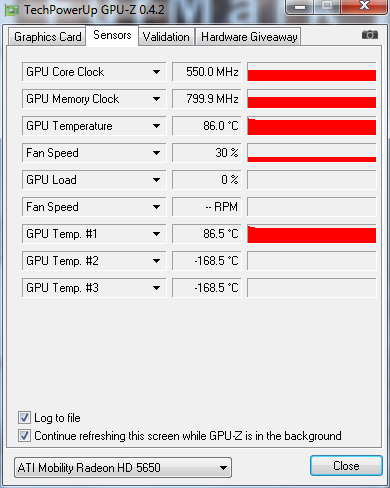Viewport: 390px width, 488px height.
Task: Close window using title bar X
Action: pos(364,6)
